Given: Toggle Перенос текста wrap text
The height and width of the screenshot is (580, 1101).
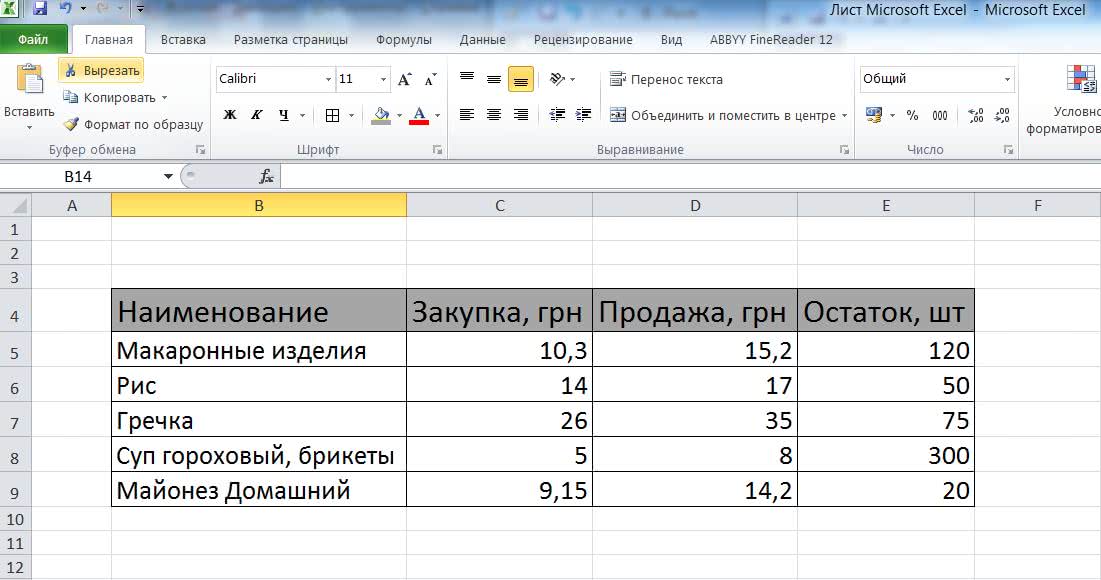Looking at the screenshot, I should tap(666, 79).
